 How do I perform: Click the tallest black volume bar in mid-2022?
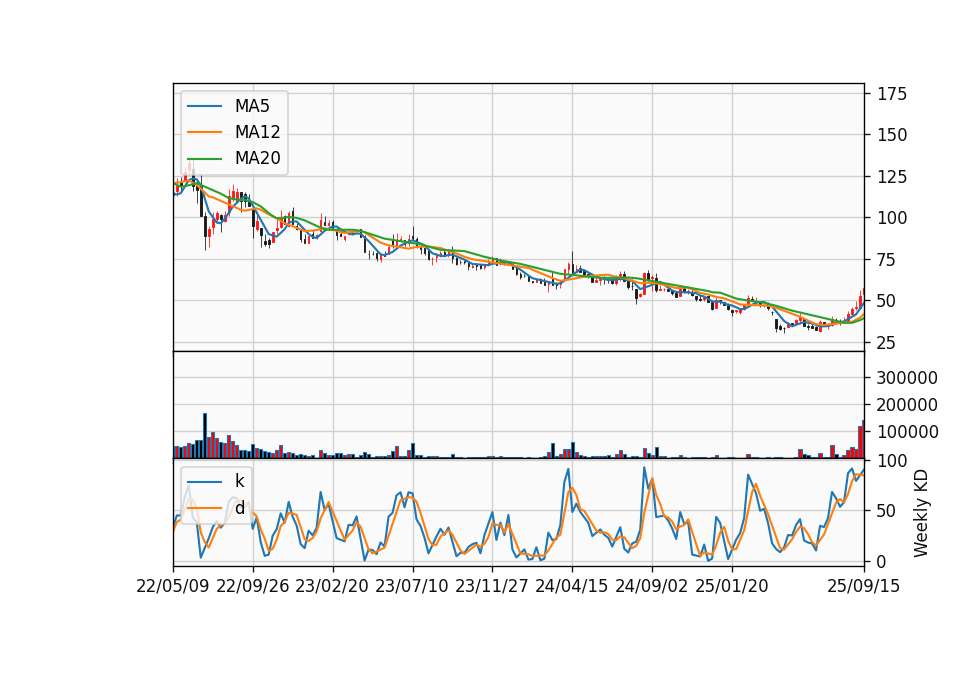205,436
